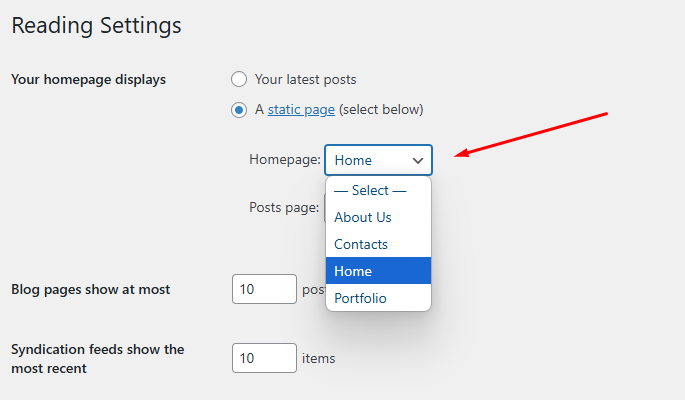Click the partially hidden Posts page dropdown
The height and width of the screenshot is (400, 685).
323,208
